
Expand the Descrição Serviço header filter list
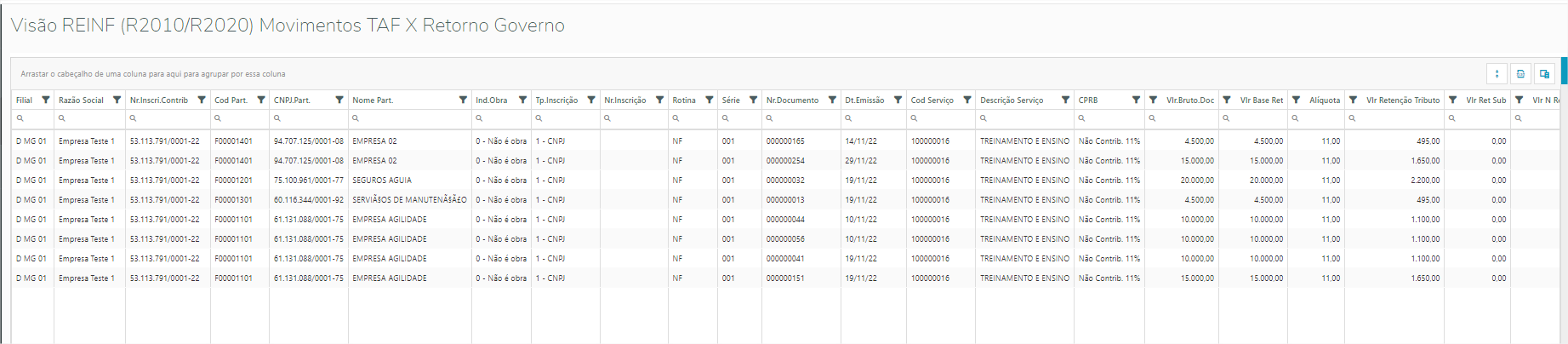pyautogui.click(x=1064, y=100)
